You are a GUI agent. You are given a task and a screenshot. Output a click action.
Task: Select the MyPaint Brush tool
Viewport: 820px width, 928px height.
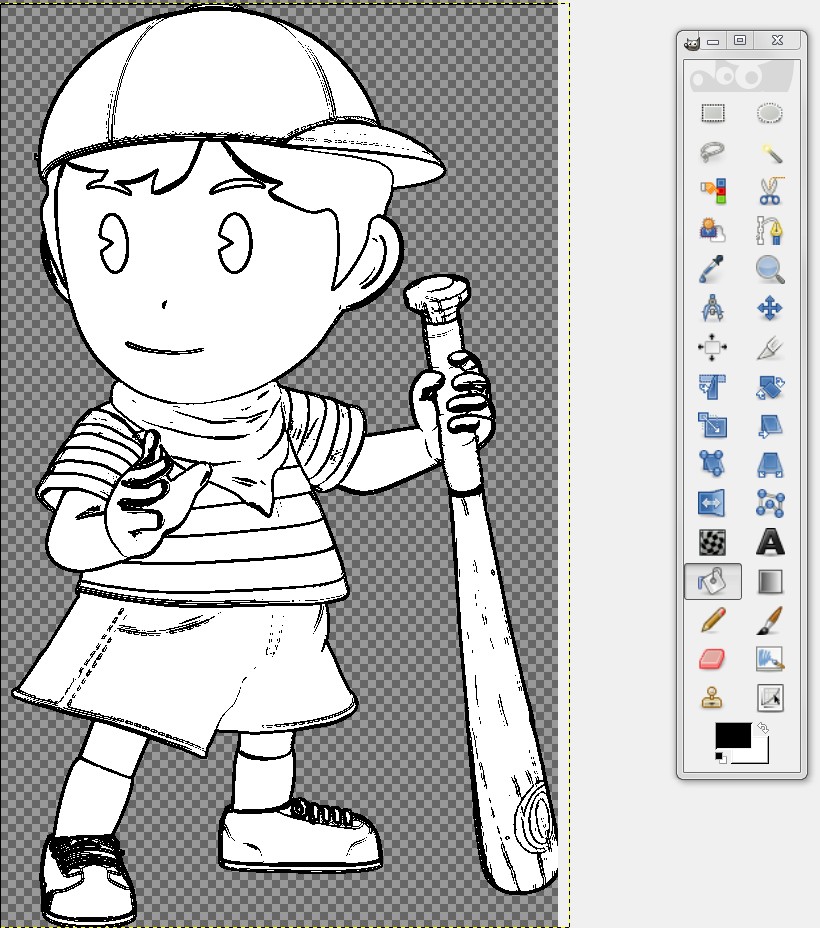[769, 659]
